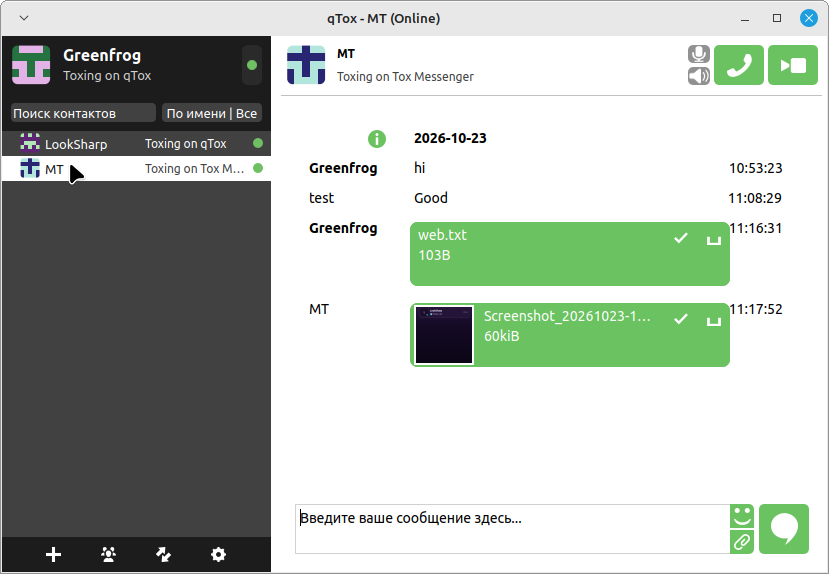
Task: Mute the speaker volume icon
Action: coord(698,76)
